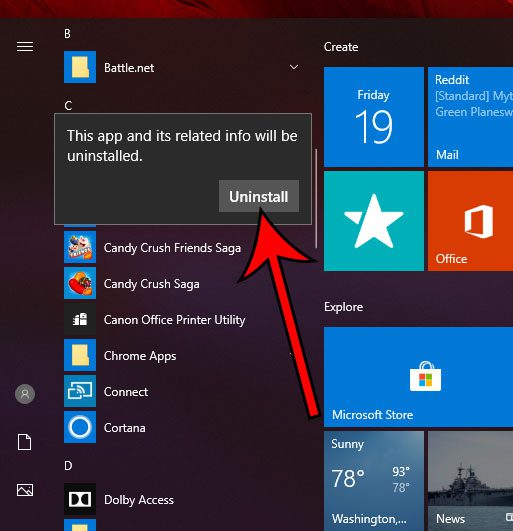Viewport: 513px width, 531px height.
Task: Open the Dolby Access icon
Action: pyautogui.click(x=80, y=499)
